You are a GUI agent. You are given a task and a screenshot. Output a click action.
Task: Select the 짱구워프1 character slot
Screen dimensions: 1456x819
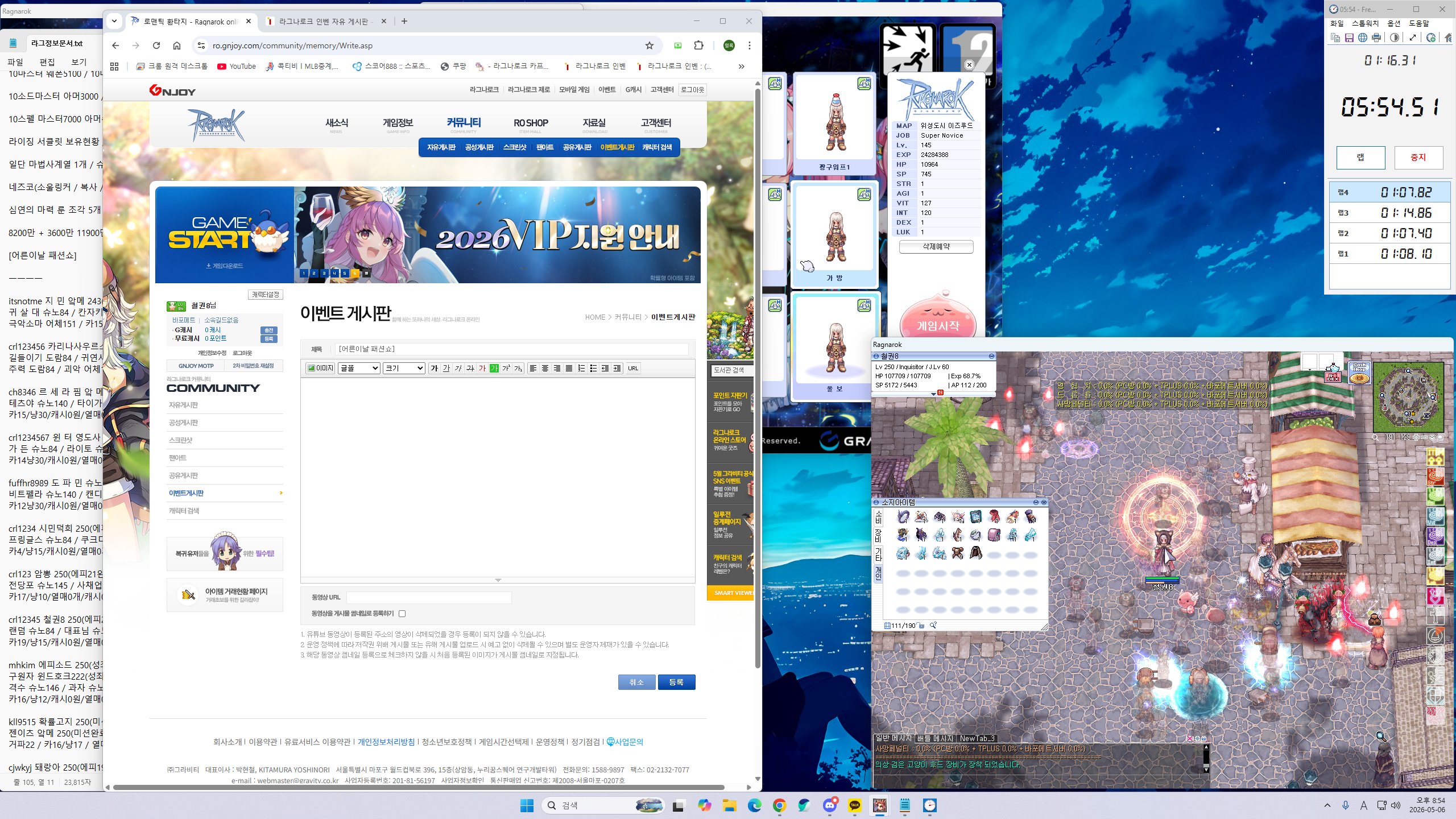(x=834, y=124)
